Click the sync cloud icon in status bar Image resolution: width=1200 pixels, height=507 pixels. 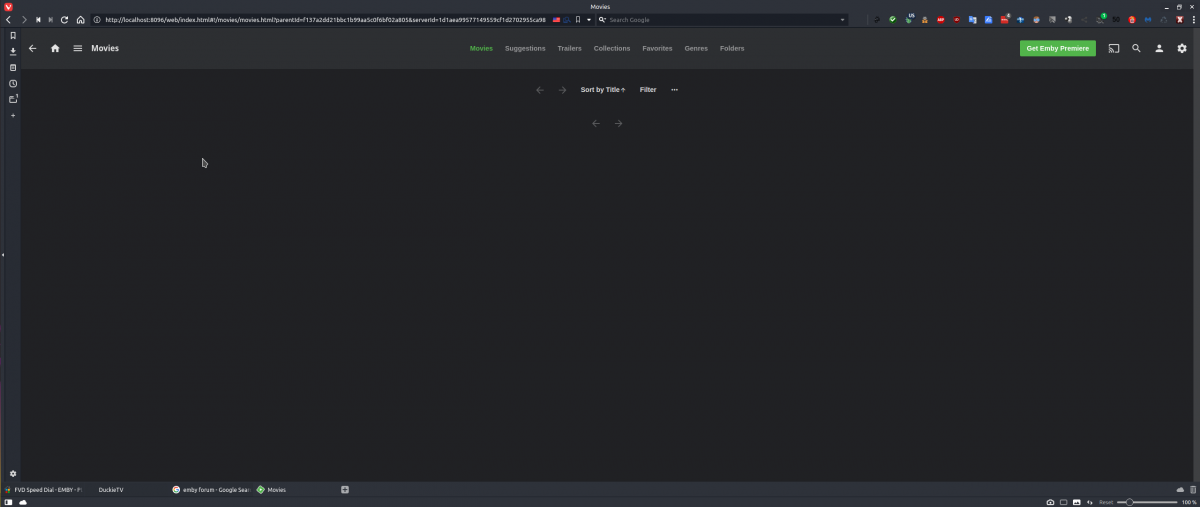22,502
